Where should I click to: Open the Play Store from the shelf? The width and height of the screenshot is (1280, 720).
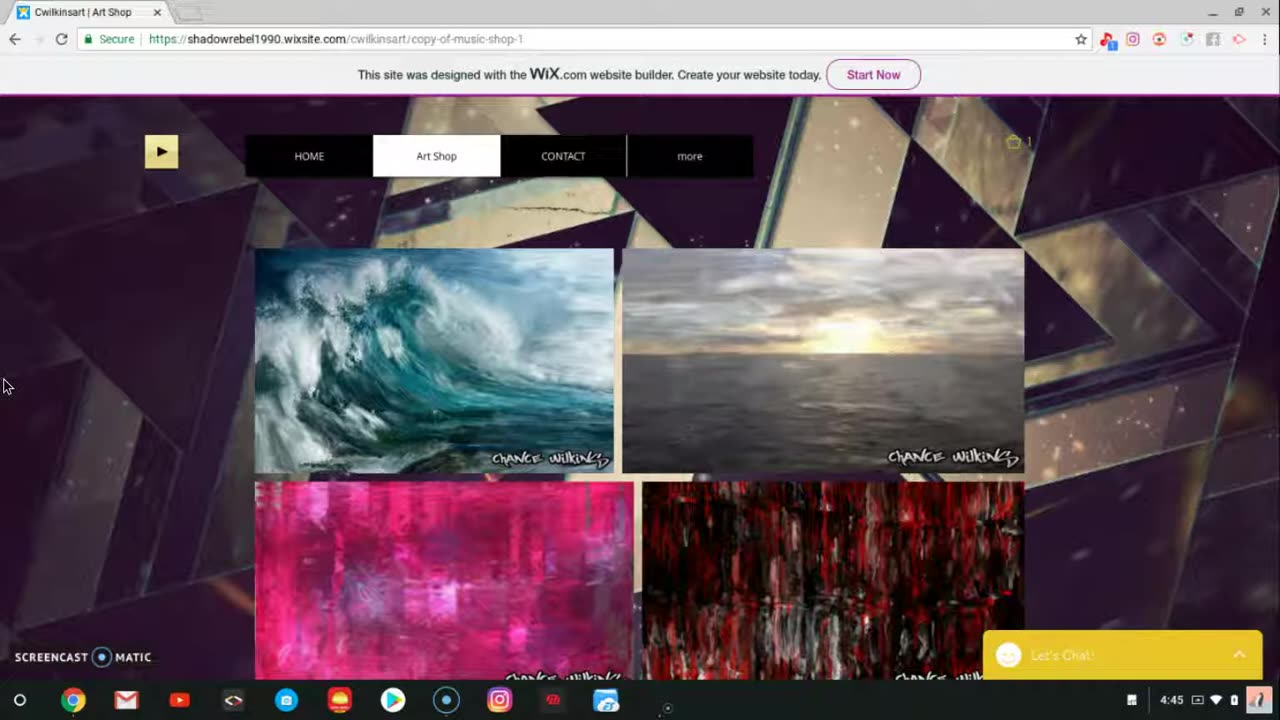(x=393, y=700)
